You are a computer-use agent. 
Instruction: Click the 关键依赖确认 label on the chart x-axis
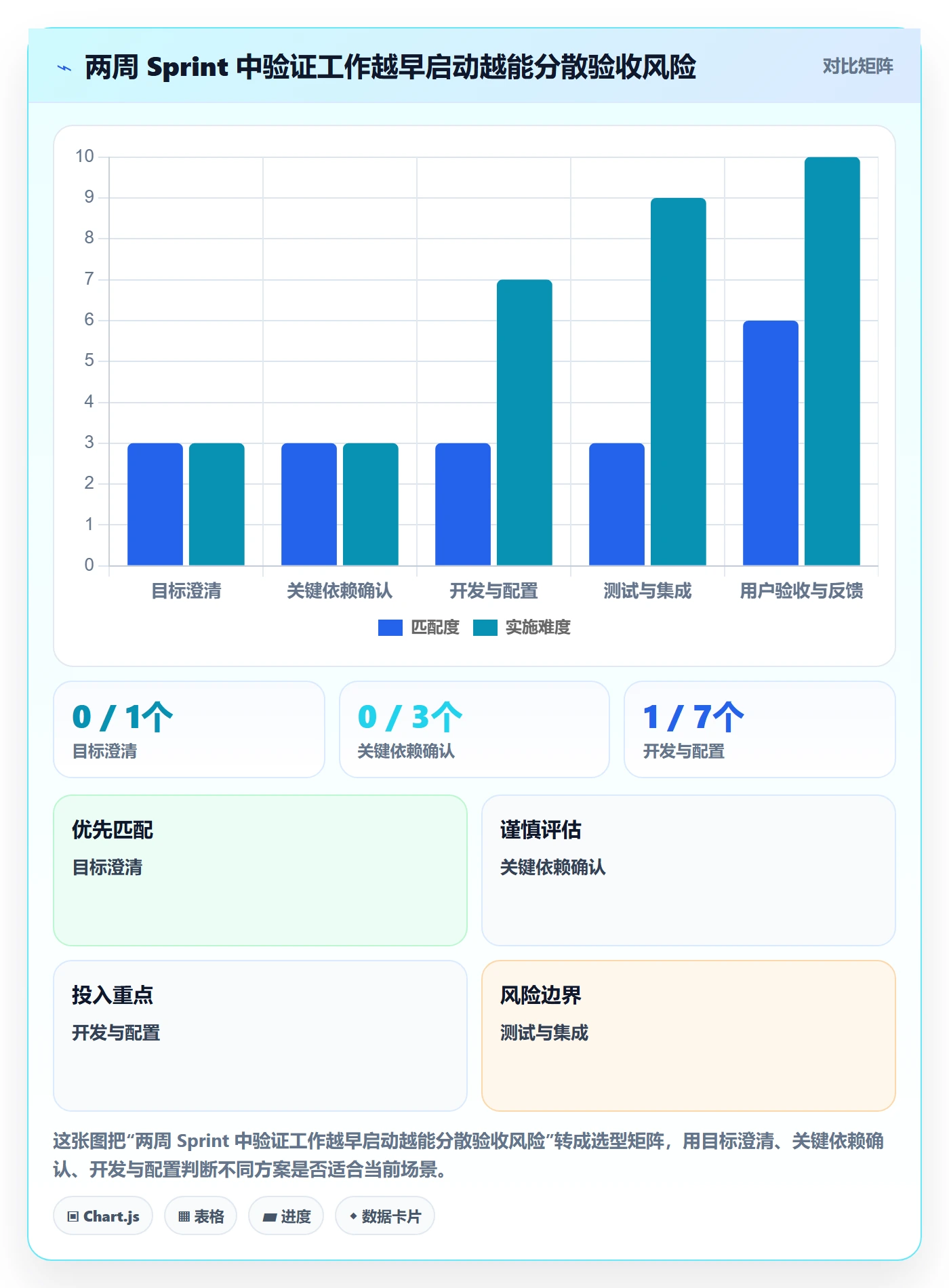pyautogui.click(x=340, y=591)
